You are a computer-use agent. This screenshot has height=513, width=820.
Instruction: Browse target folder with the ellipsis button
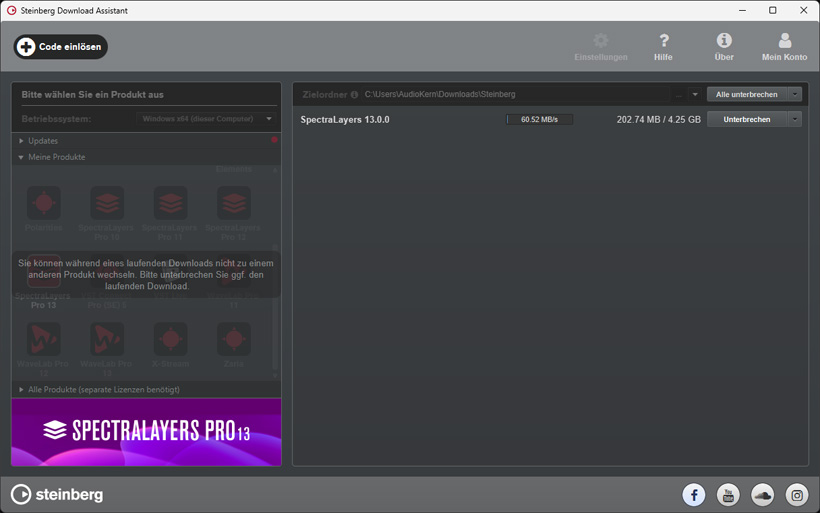tap(679, 95)
